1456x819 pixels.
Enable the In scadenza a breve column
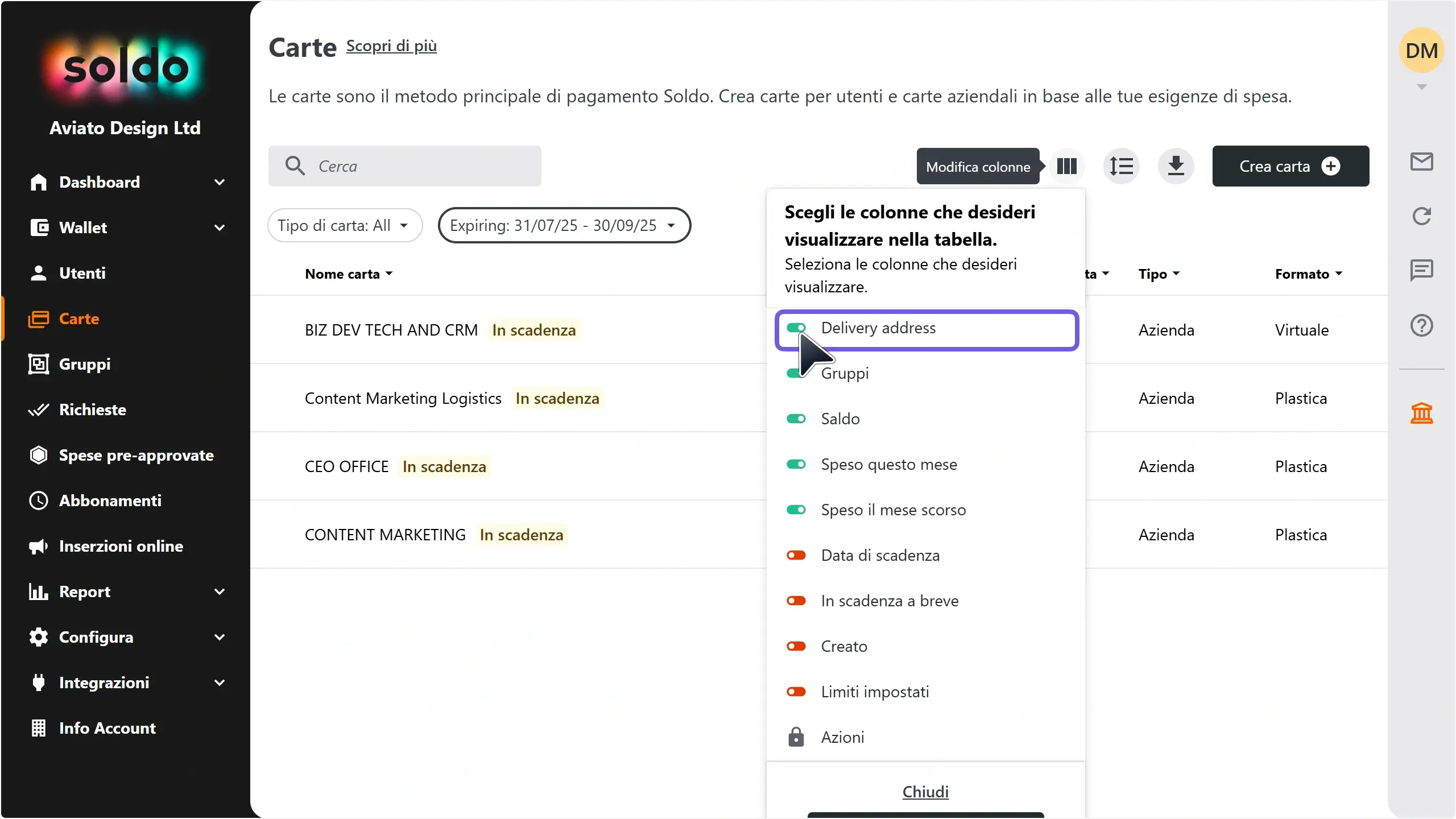[x=796, y=601]
